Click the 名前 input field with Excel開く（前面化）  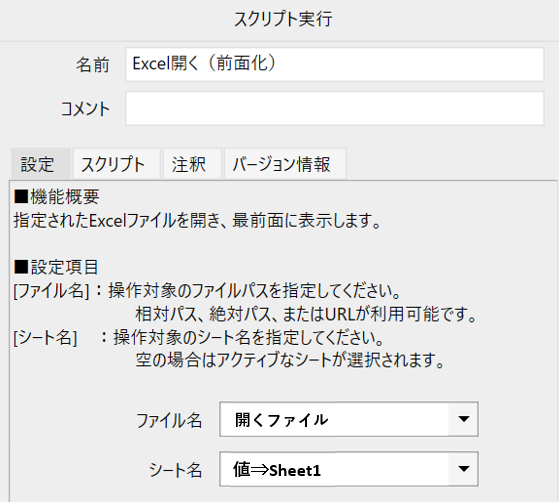(334, 65)
